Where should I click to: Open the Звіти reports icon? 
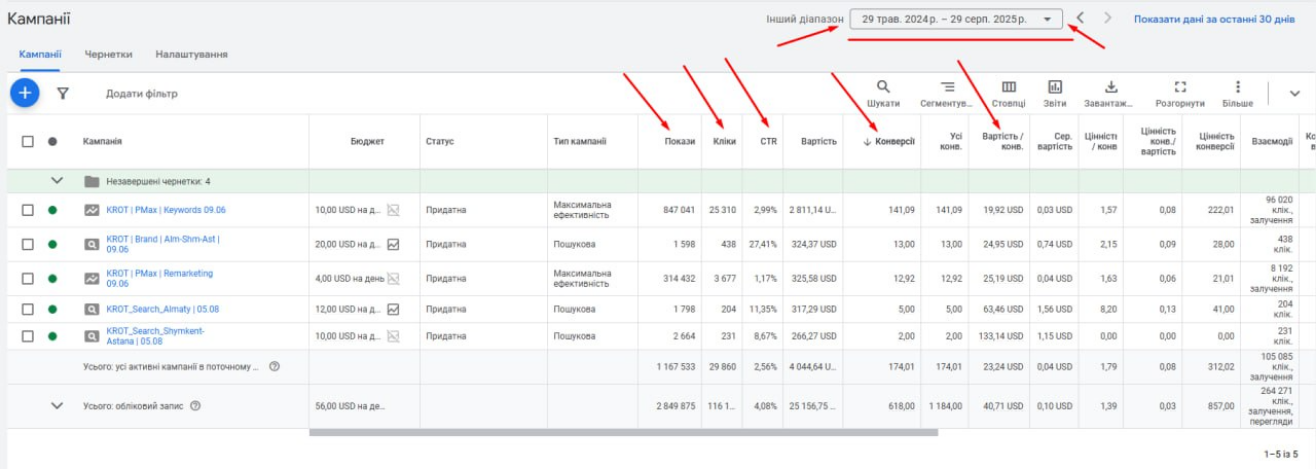pyautogui.click(x=1055, y=87)
